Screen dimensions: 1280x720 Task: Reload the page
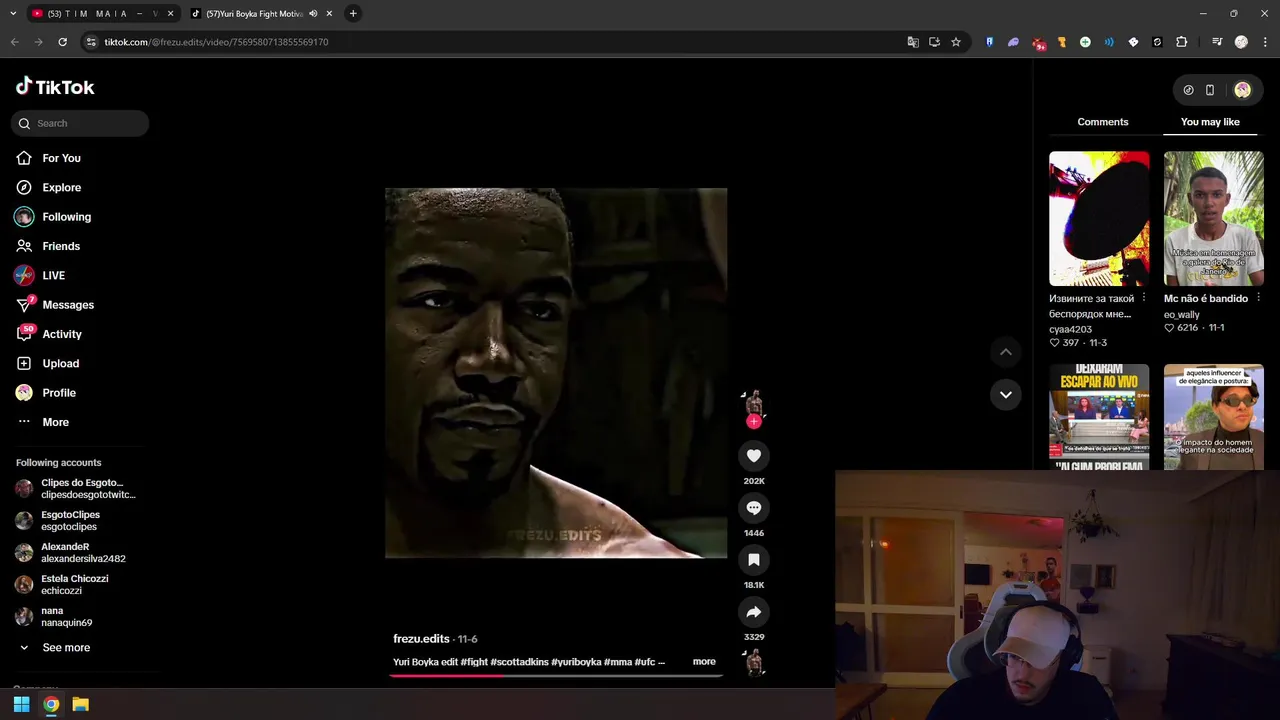[x=62, y=42]
